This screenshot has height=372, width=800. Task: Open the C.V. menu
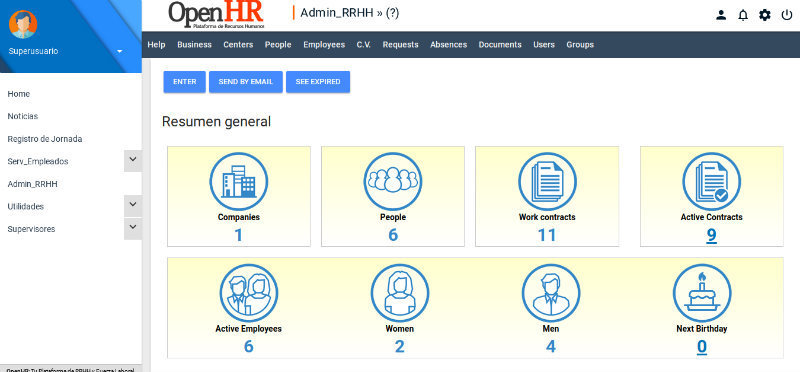click(364, 44)
